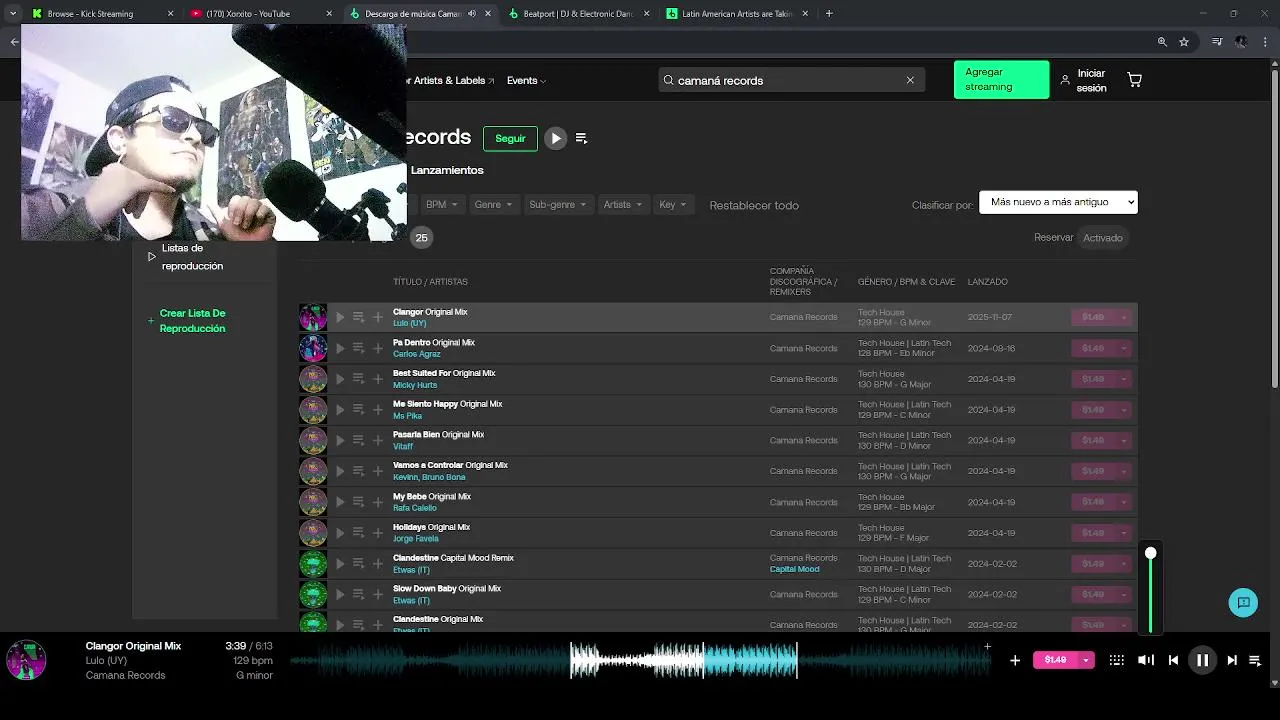
Task: Queue the Pa Dentro track
Action: (358, 348)
